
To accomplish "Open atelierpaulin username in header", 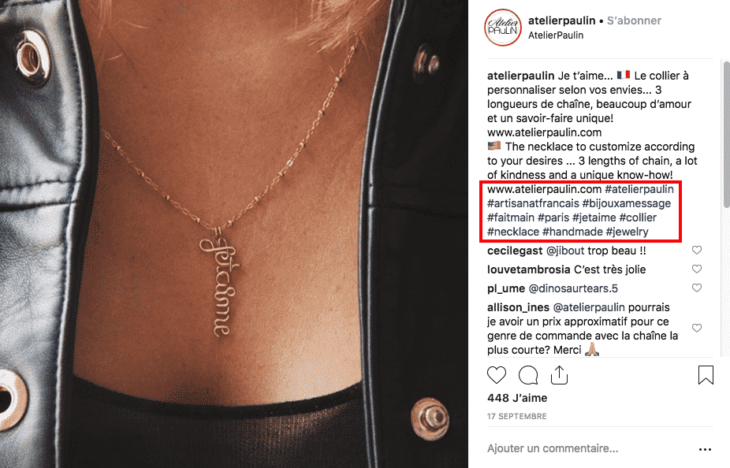I will (x=561, y=20).
